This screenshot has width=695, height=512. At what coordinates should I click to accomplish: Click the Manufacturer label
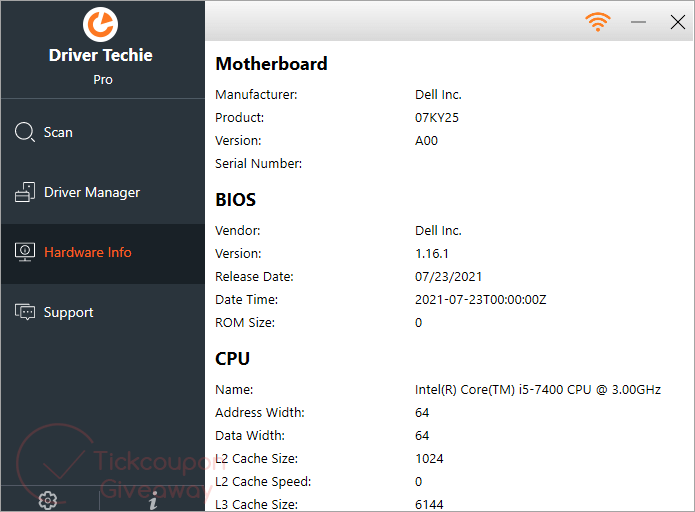point(256,94)
